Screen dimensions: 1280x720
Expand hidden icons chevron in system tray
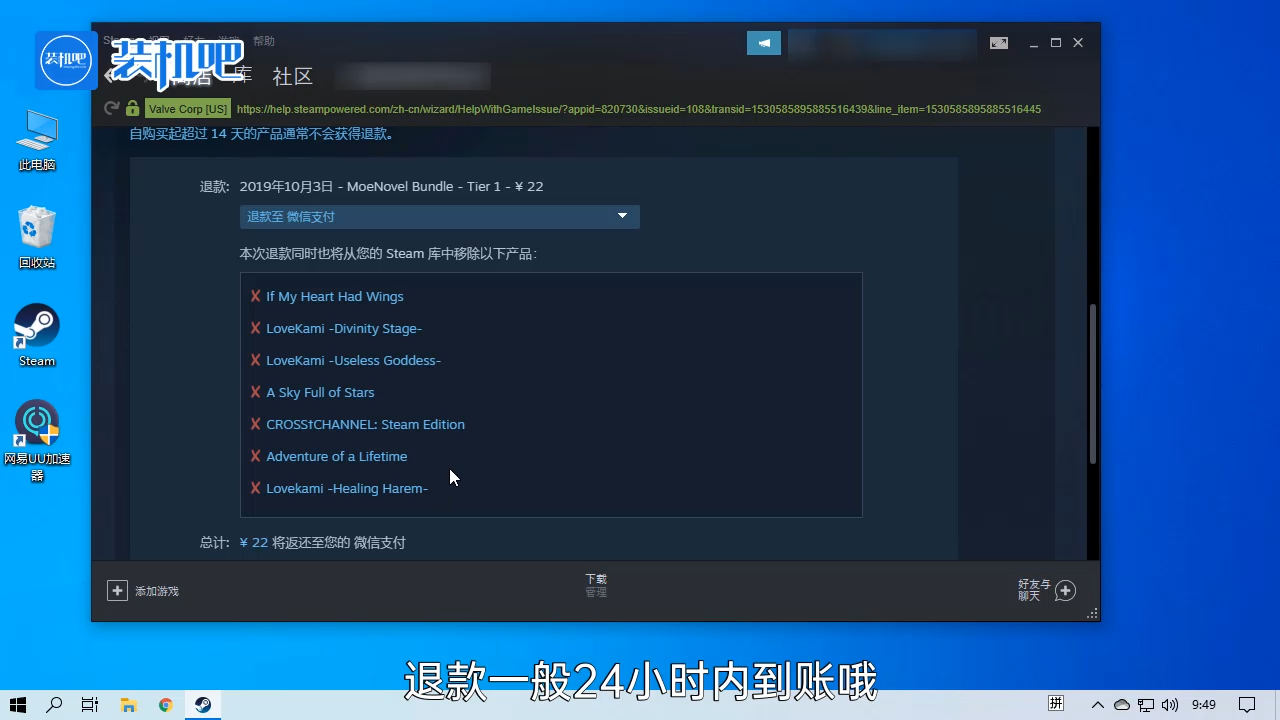(1097, 705)
